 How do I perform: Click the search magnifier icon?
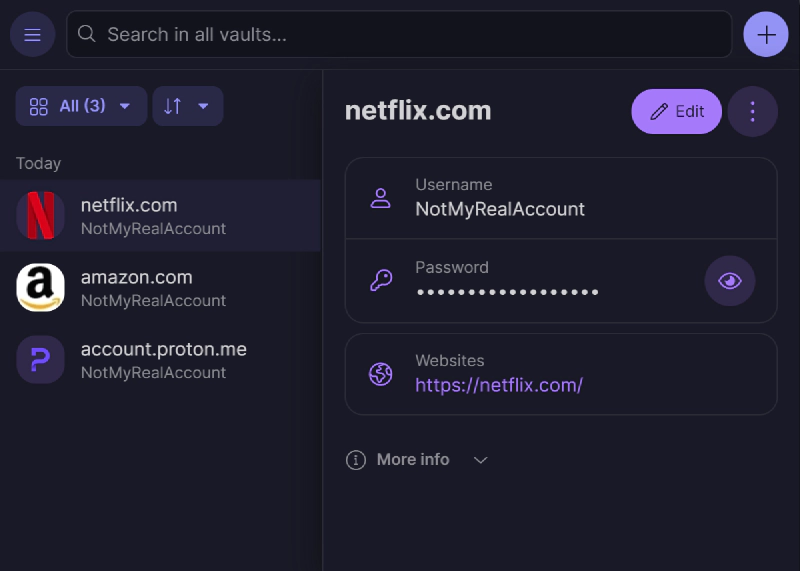pos(87,35)
